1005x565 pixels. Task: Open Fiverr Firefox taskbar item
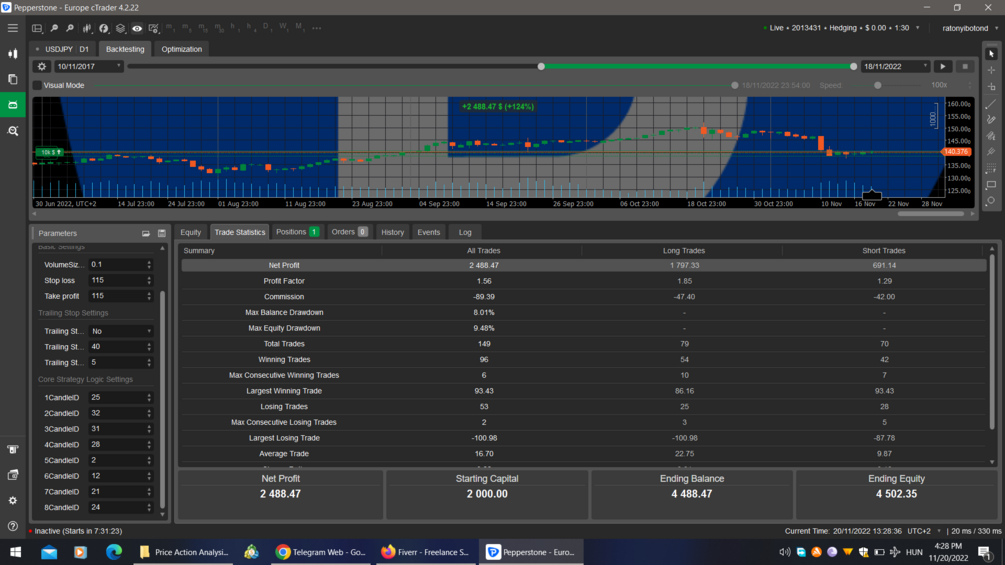(425, 552)
